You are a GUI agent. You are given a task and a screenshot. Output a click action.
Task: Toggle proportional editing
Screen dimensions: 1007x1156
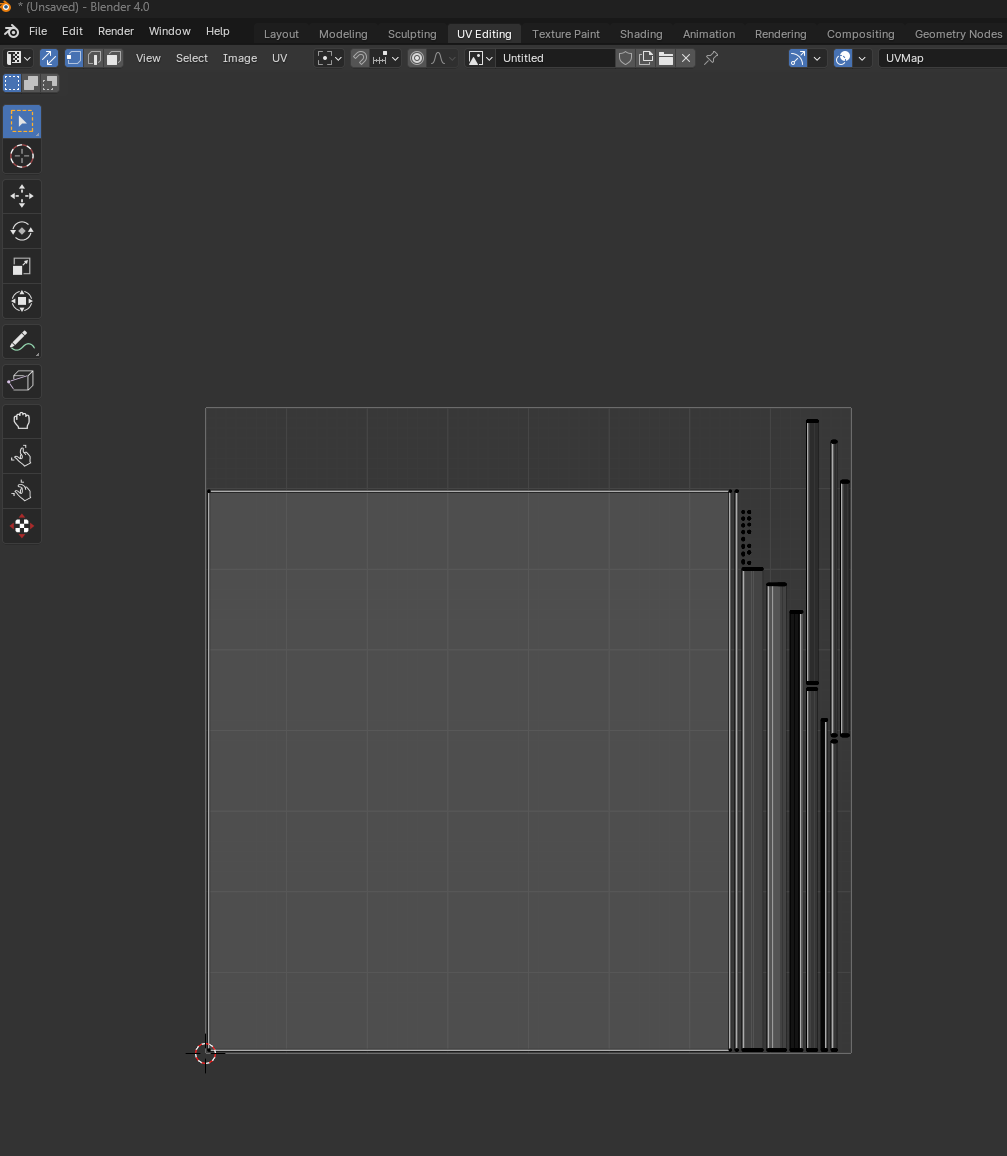pyautogui.click(x=417, y=58)
